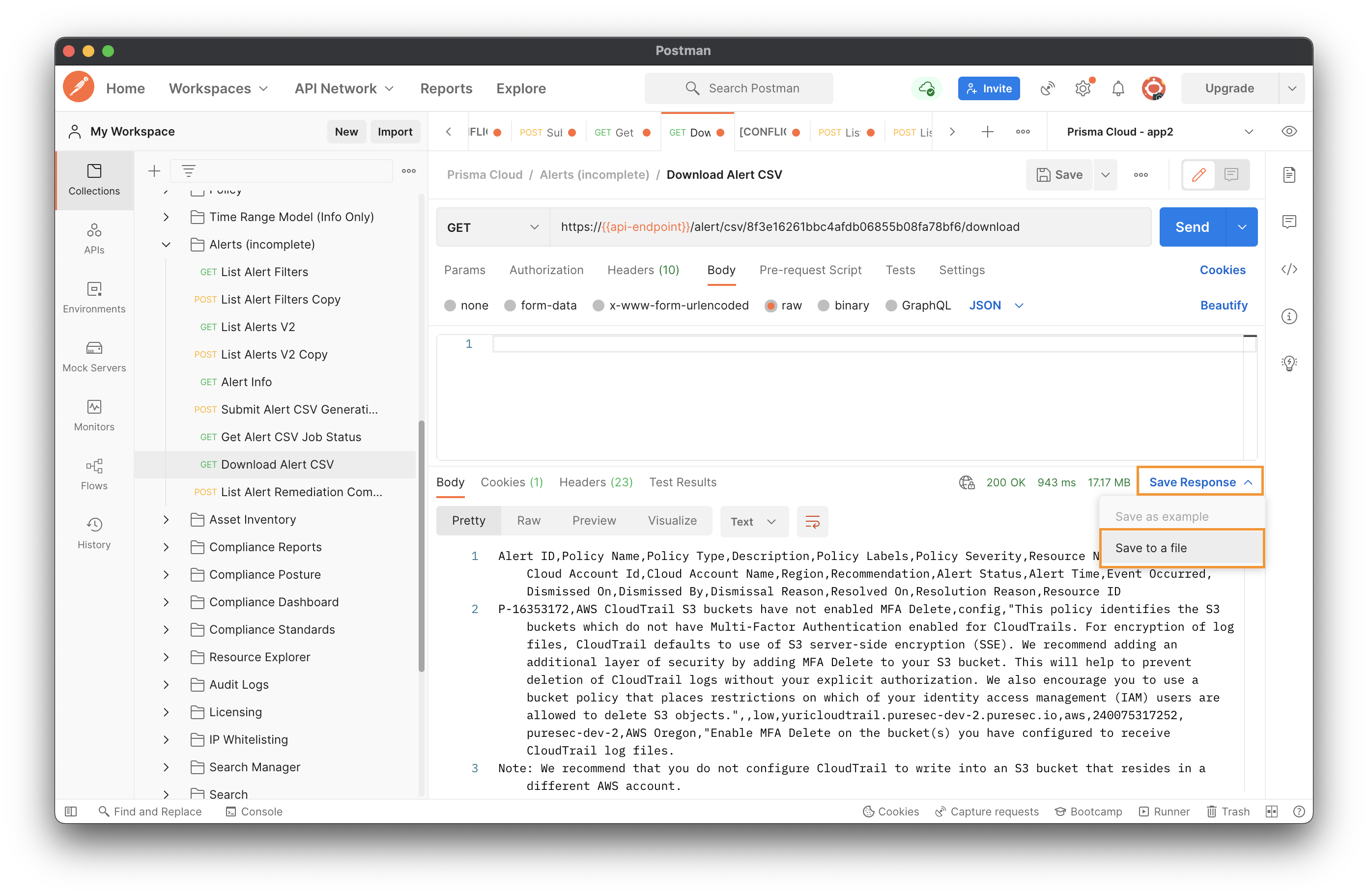Open the documentation icon in right sidebar
The width and height of the screenshot is (1368, 896).
[x=1289, y=175]
